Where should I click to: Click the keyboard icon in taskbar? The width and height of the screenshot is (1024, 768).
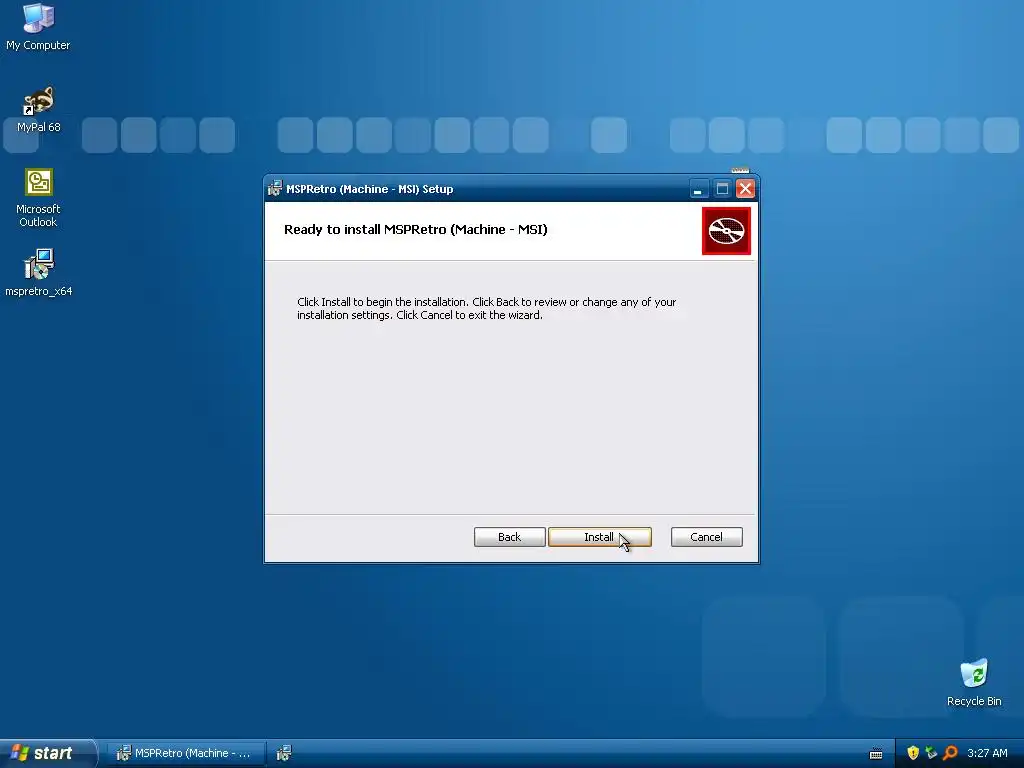(x=876, y=754)
